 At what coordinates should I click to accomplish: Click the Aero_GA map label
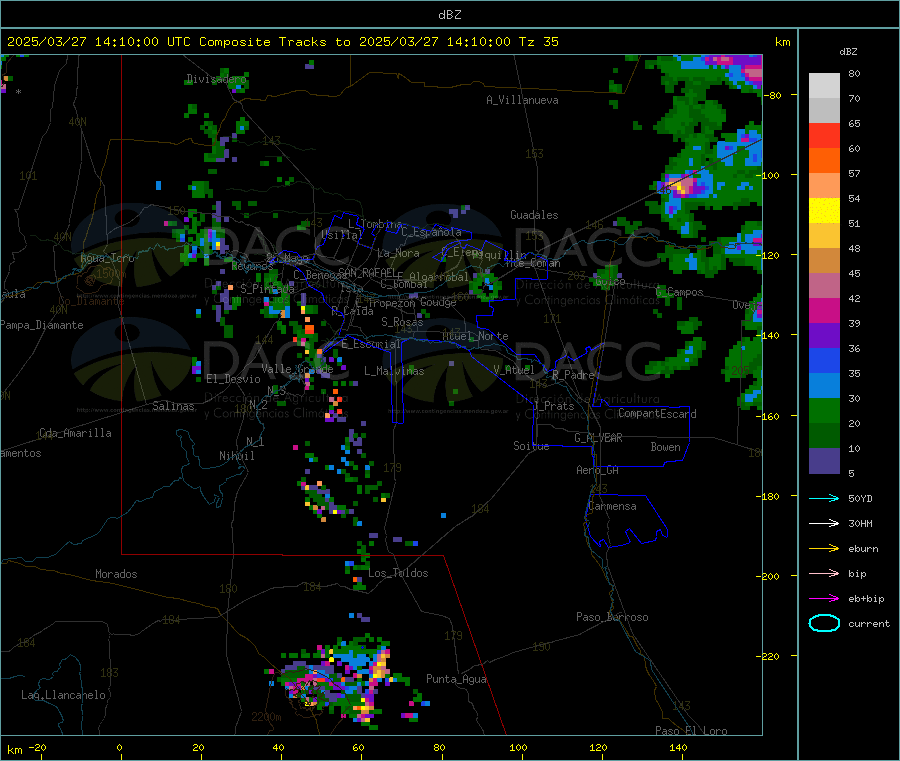598,470
